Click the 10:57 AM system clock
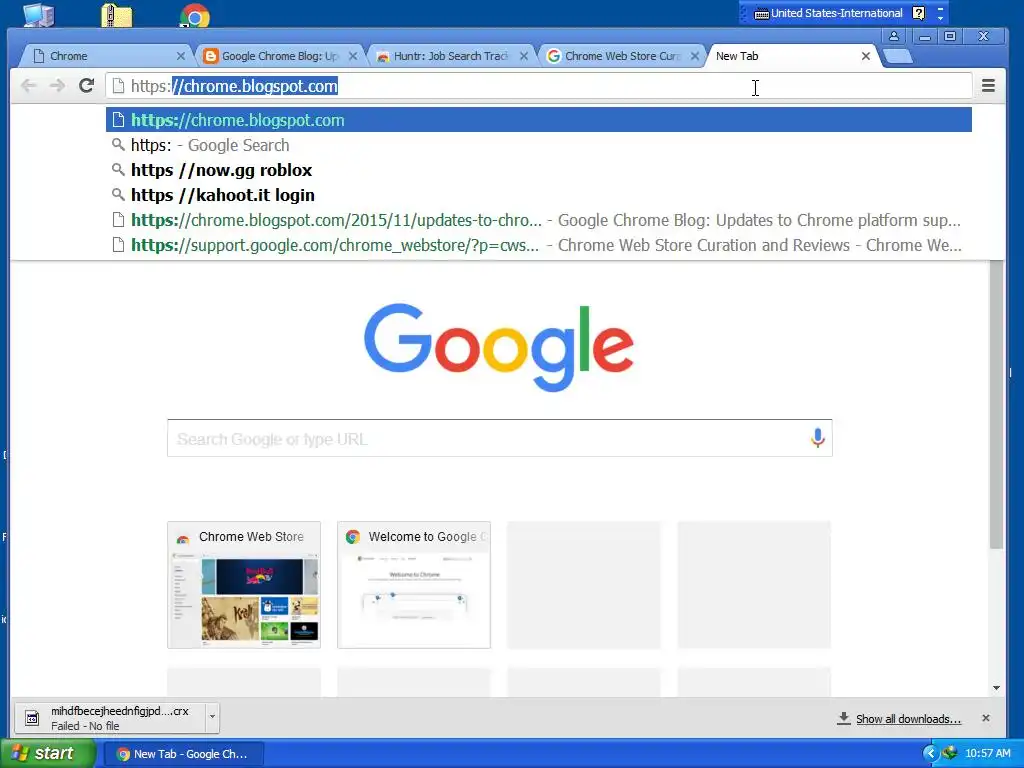1024x768 pixels. [987, 754]
